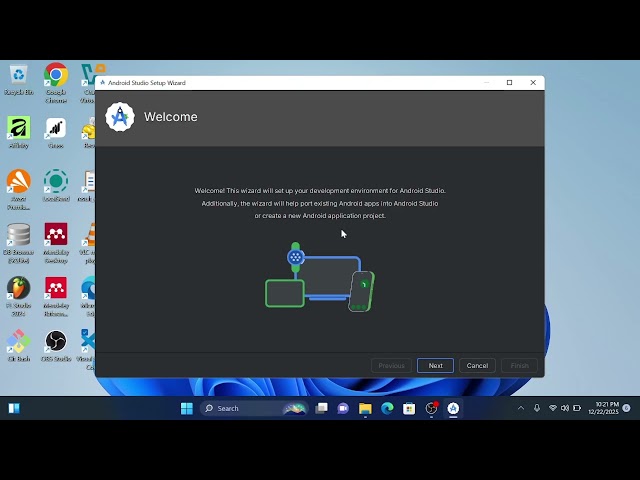The width and height of the screenshot is (640, 480).
Task: Open Microsoft Store from the taskbar
Action: (409, 408)
